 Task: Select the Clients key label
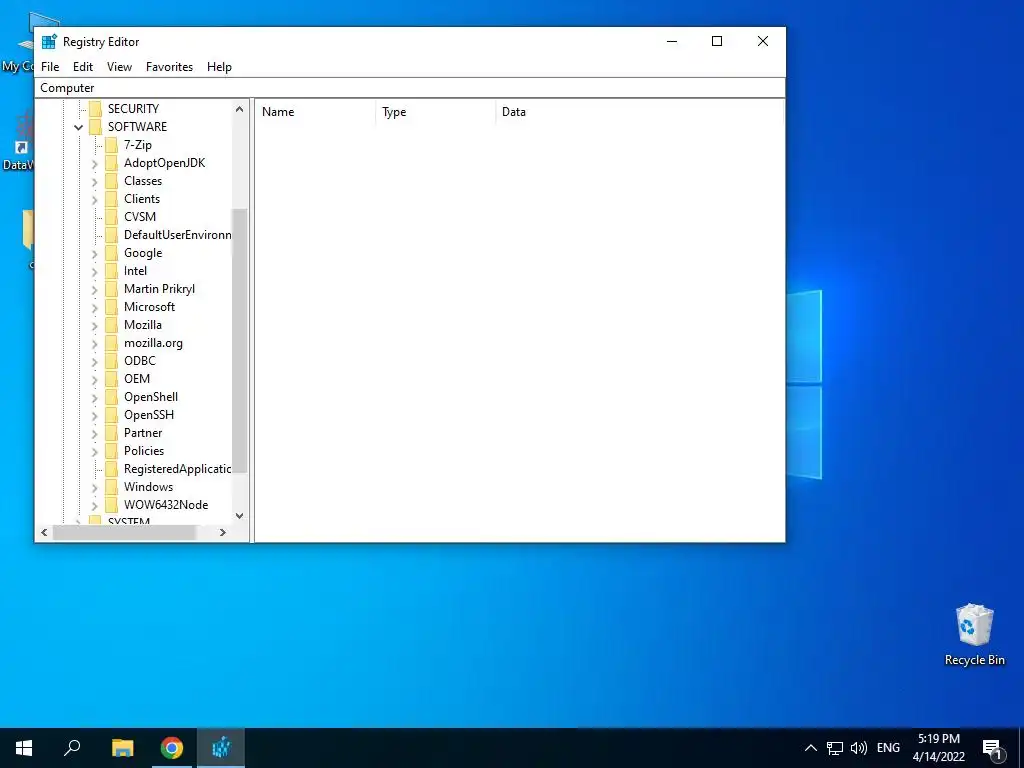142,199
